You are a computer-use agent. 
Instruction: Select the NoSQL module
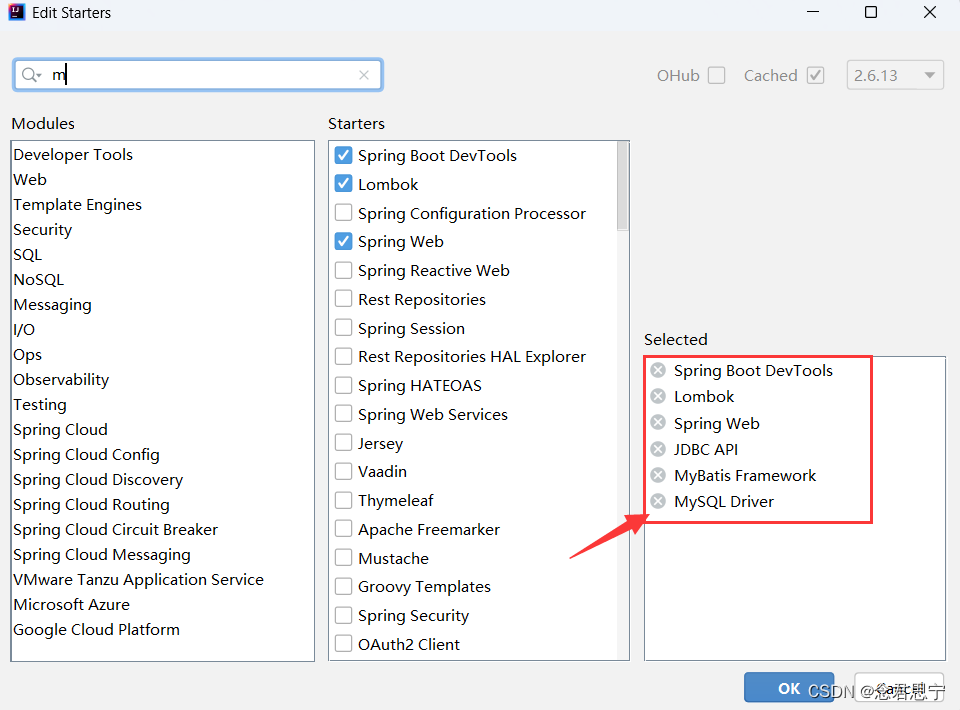pyautogui.click(x=39, y=280)
